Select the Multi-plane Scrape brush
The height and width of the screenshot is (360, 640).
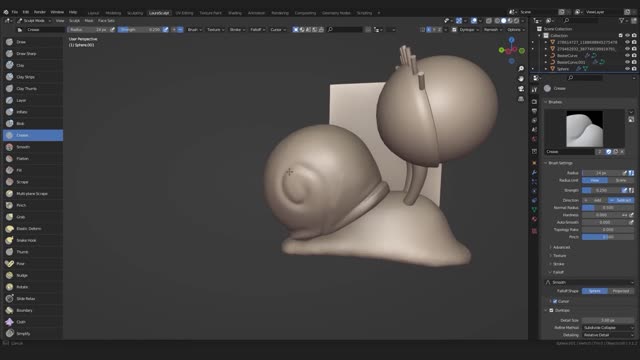[33, 193]
